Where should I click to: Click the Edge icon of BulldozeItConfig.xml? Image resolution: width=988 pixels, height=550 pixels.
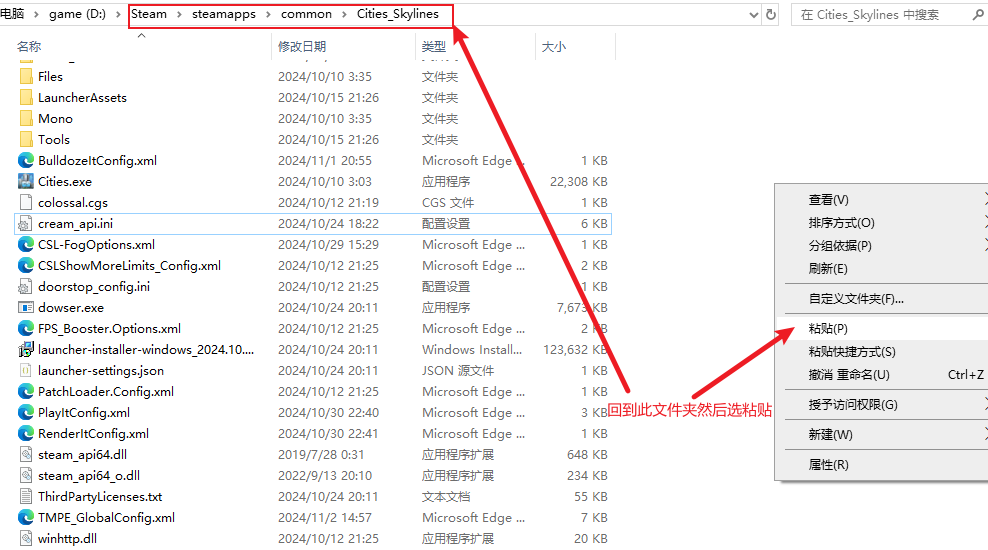pyautogui.click(x=26, y=161)
